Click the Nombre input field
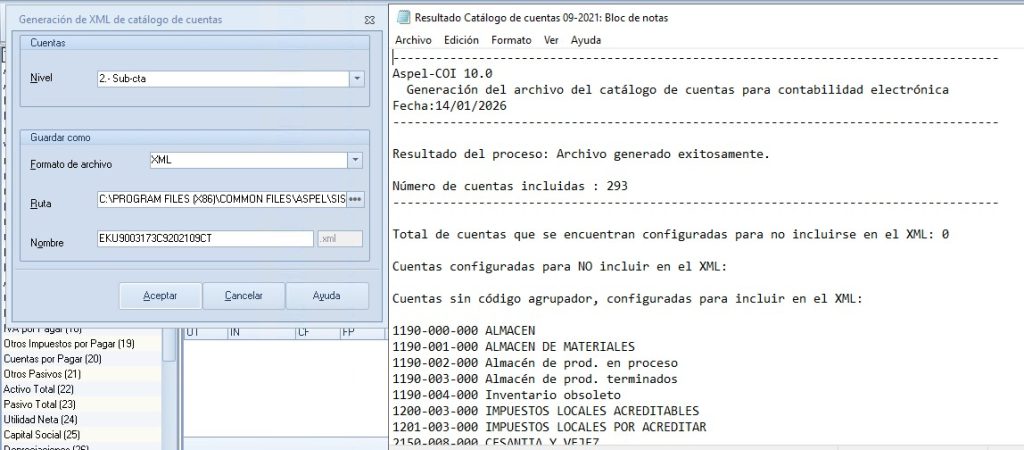1024x450 pixels. point(205,239)
